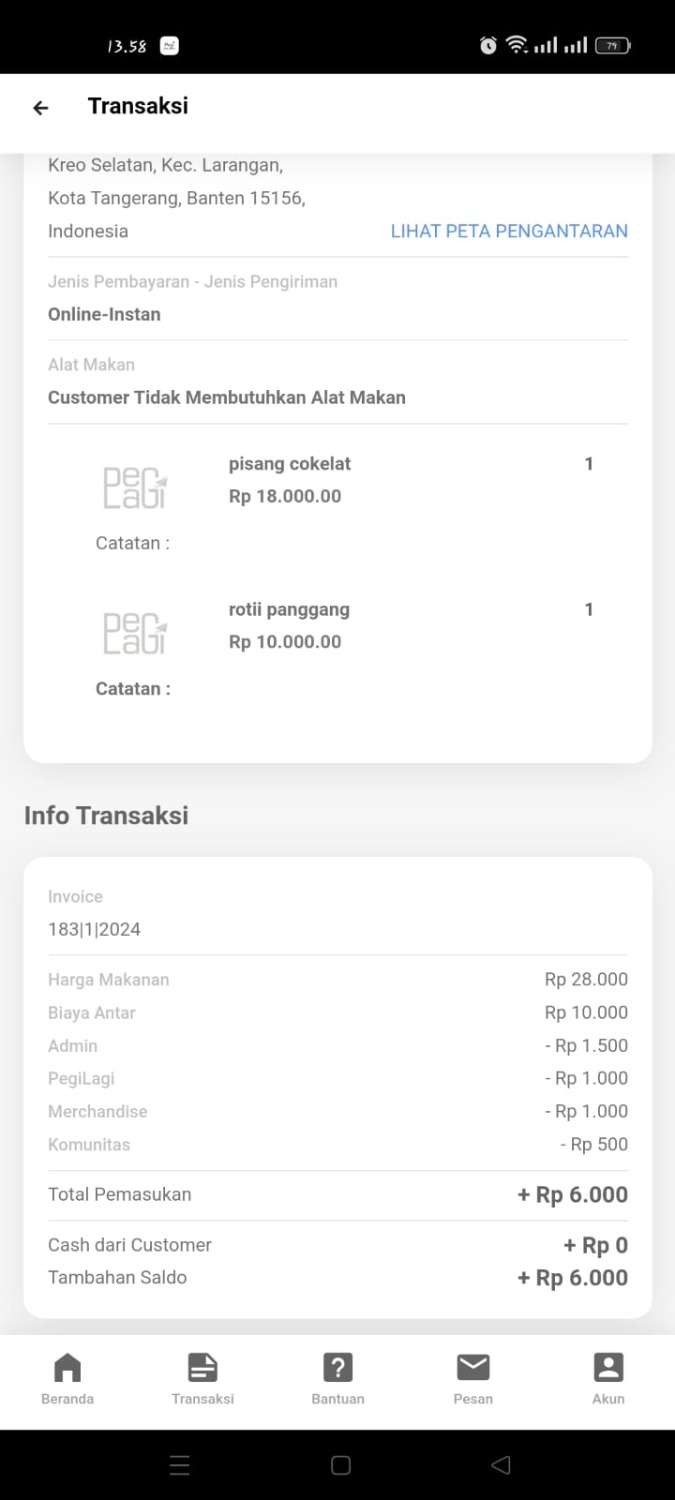Open Akun profile icon

pos(608,1367)
